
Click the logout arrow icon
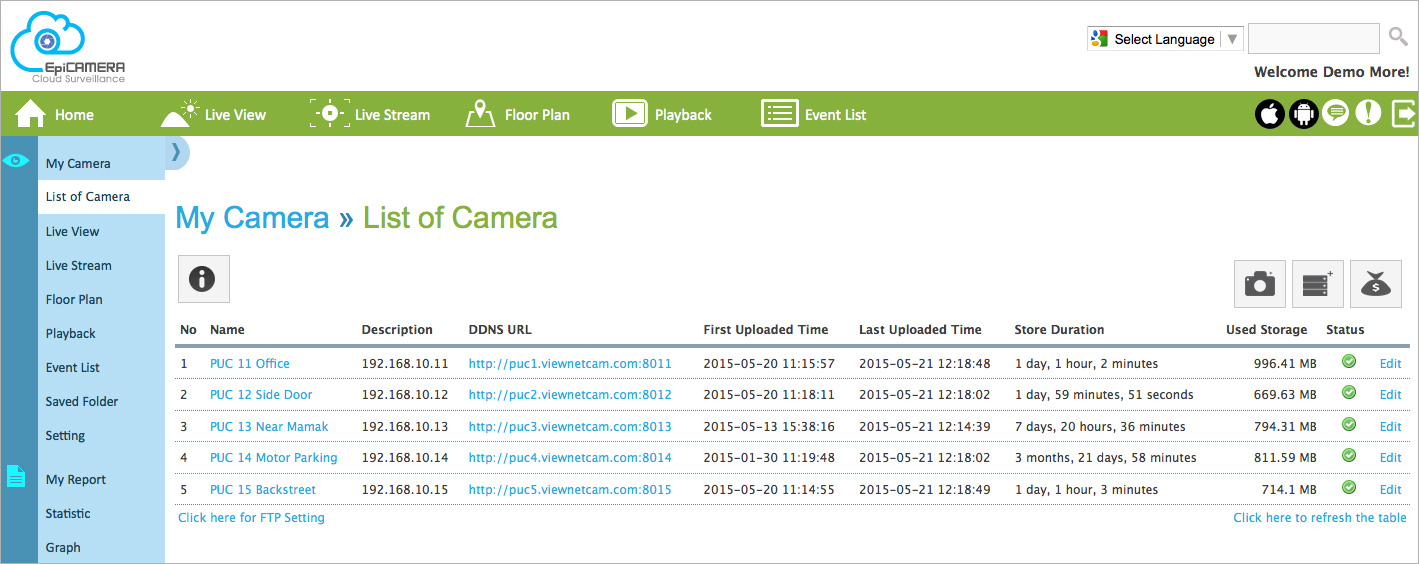[1404, 113]
